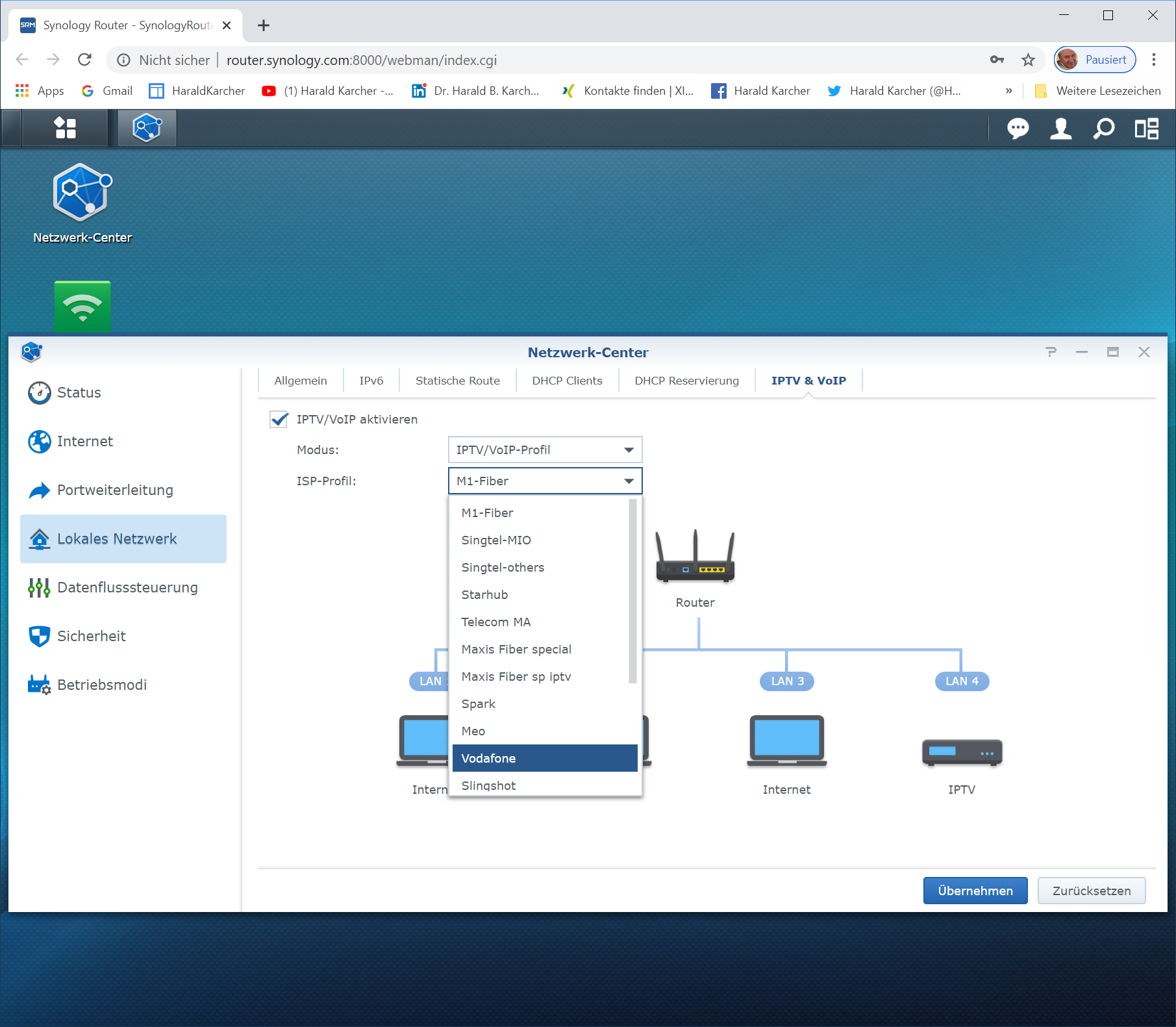Uncheck IPTV/VoIP aktivieren checkbox
1176x1027 pixels.
[279, 420]
